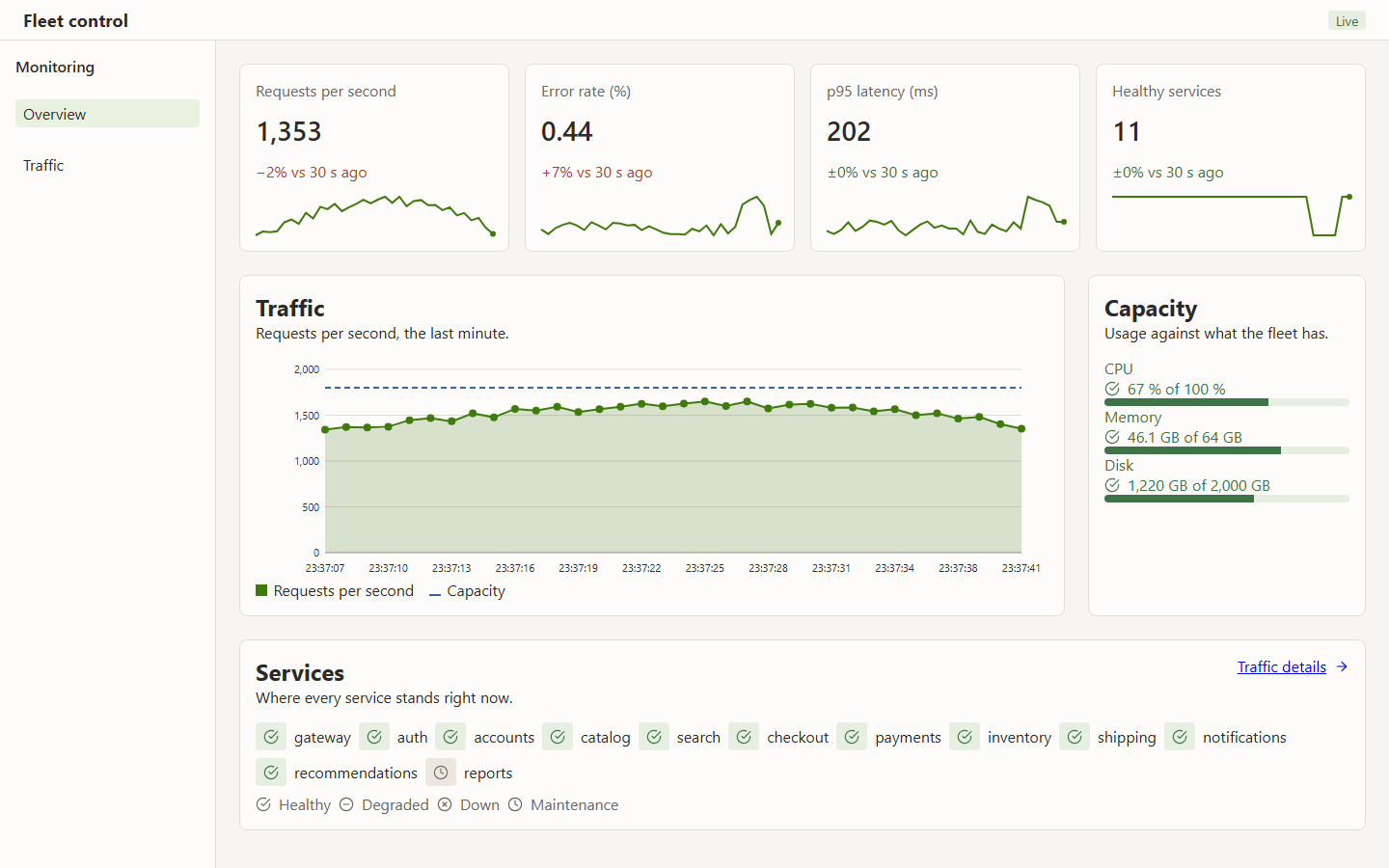This screenshot has width=1389, height=868.
Task: Click the gateway healthy status icon
Action: pos(271,737)
